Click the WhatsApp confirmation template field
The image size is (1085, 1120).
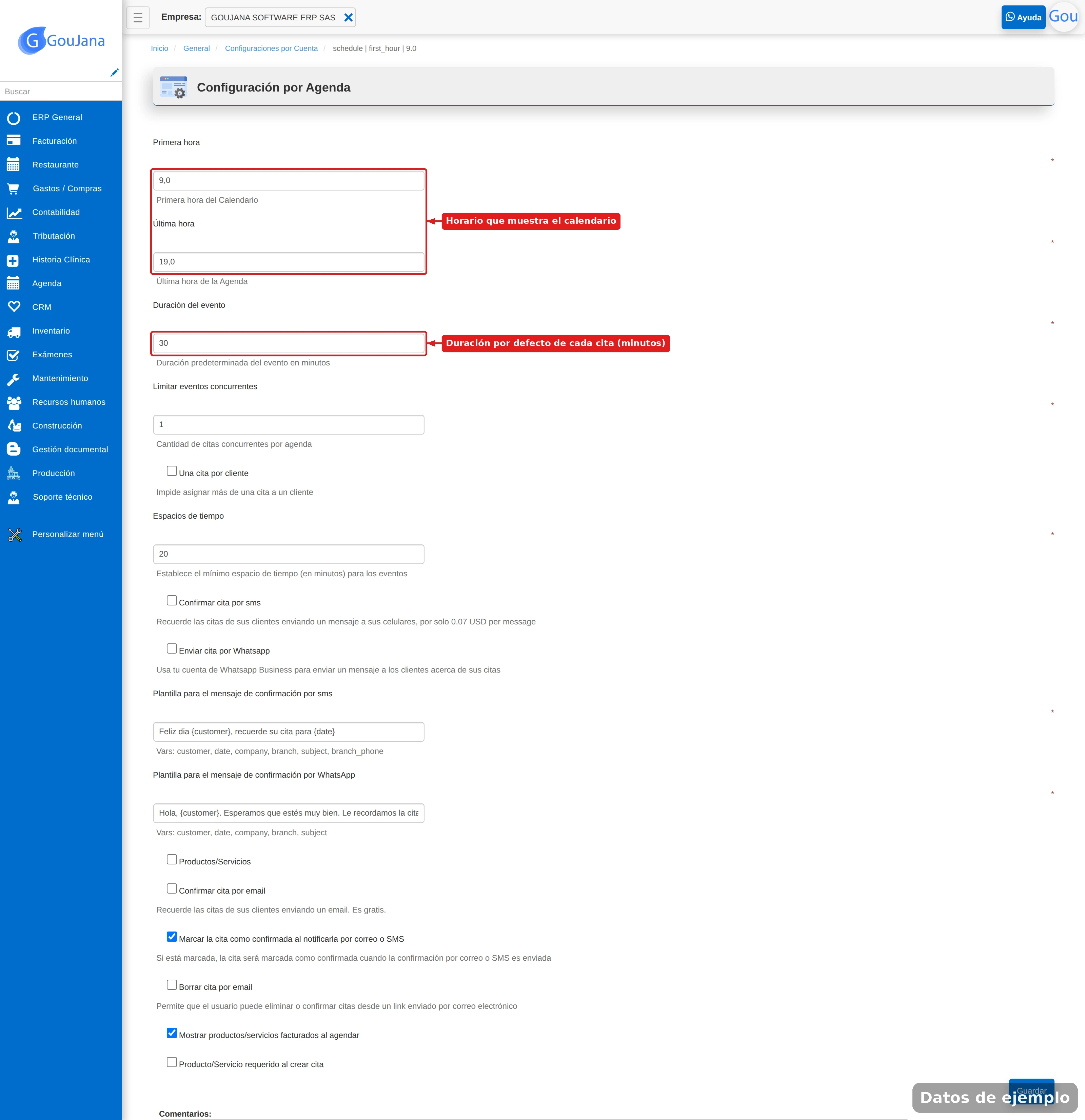tap(289, 813)
